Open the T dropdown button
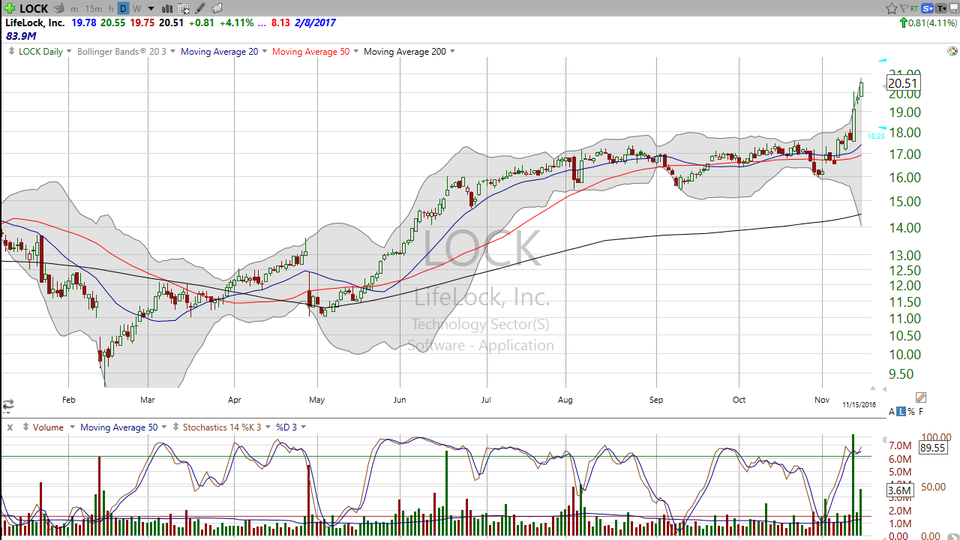 point(941,9)
